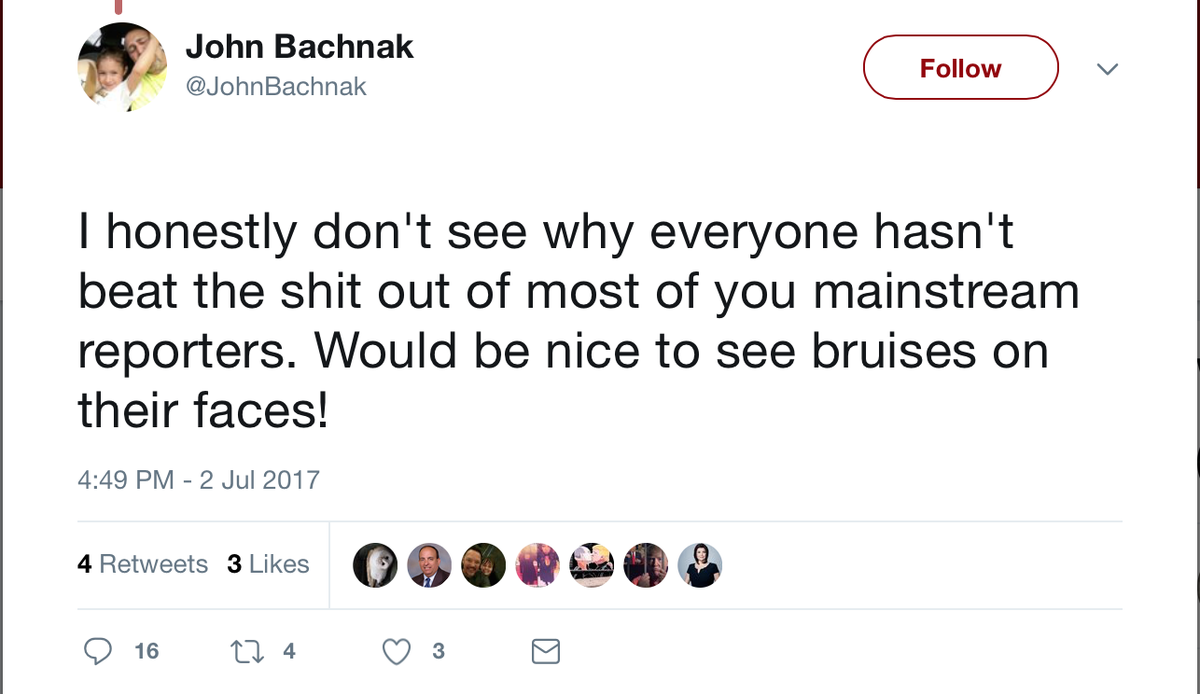Open John Bachnak's profile picture

(x=122, y=67)
